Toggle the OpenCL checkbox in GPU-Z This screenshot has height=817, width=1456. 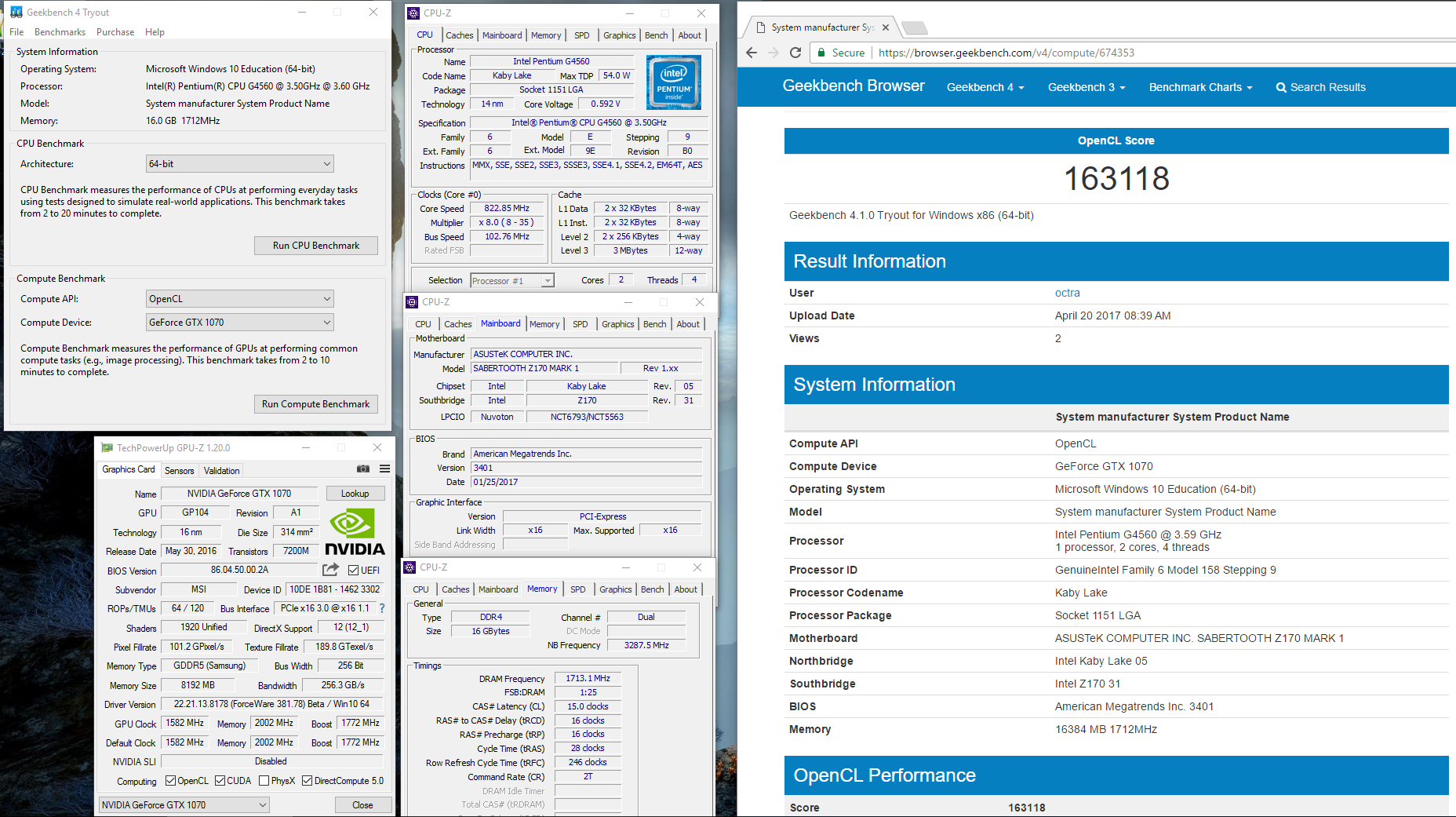171,781
